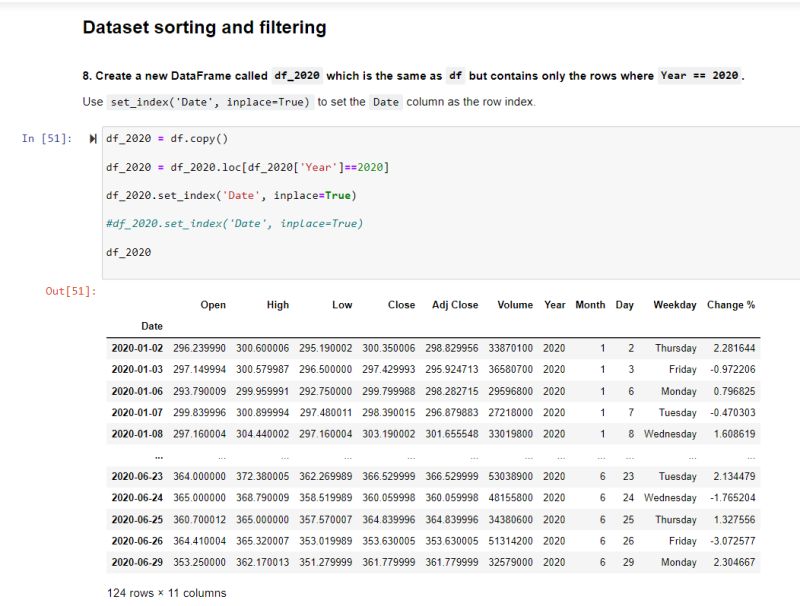The height and width of the screenshot is (606, 800).
Task: Click Open value 364.410004
Action: [199, 541]
